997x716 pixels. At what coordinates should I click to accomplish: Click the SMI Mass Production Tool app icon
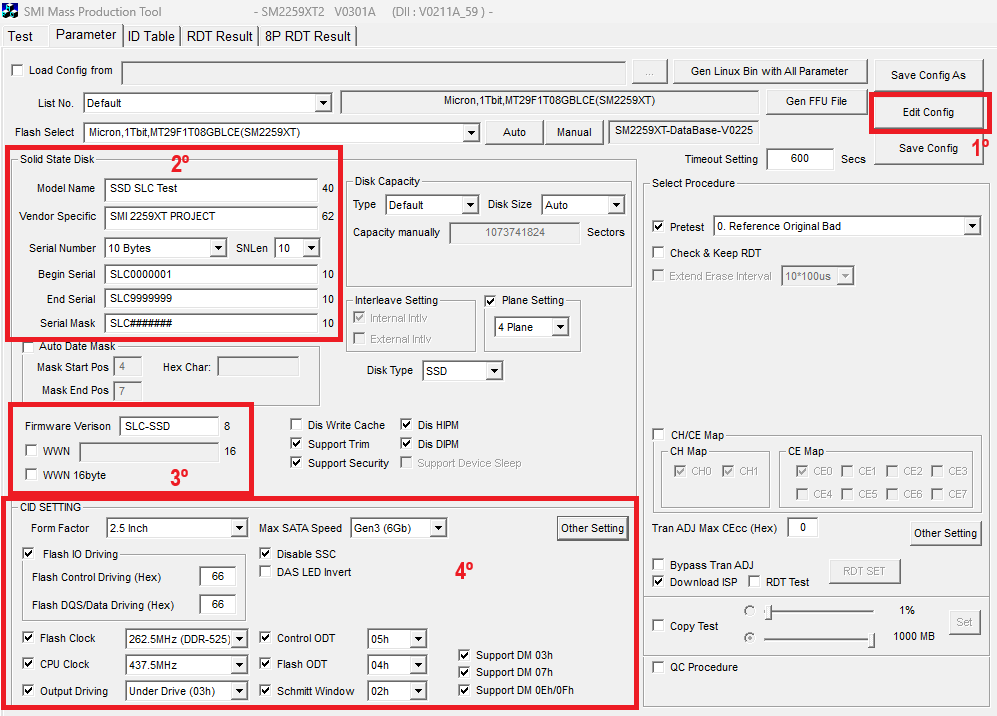click(x=10, y=11)
